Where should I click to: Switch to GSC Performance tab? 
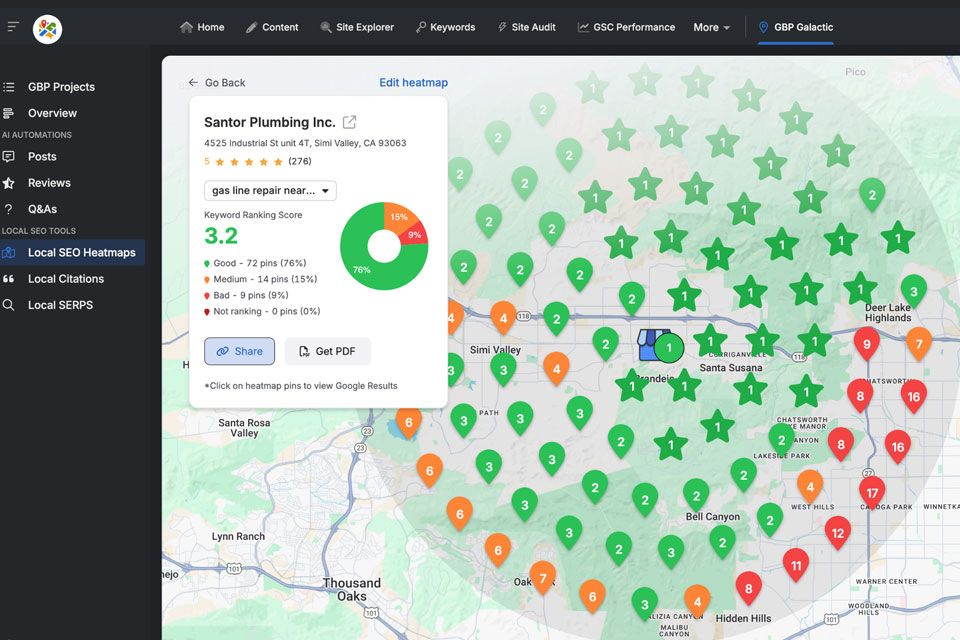626,27
